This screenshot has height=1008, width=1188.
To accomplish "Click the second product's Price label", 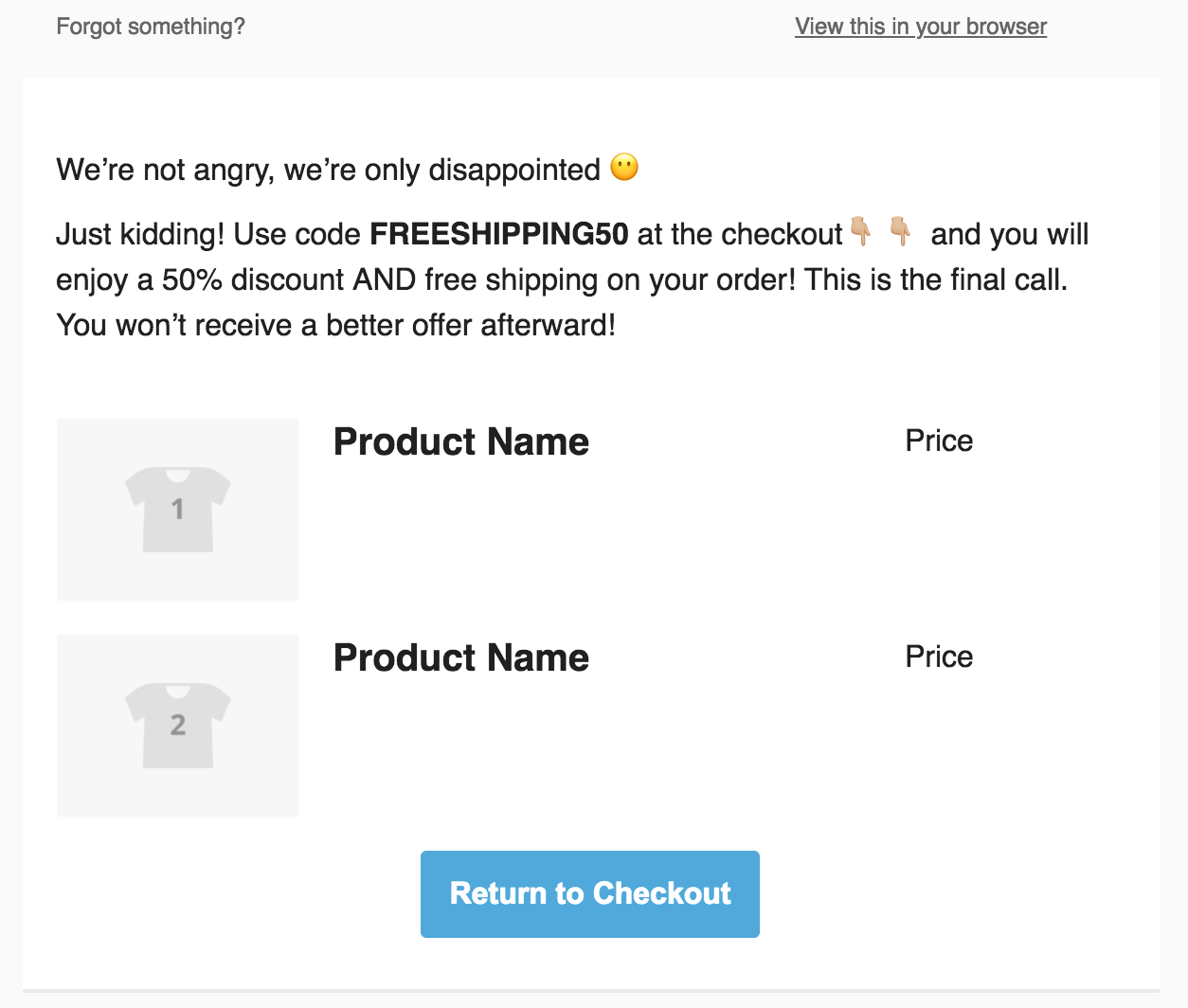I will pos(939,657).
